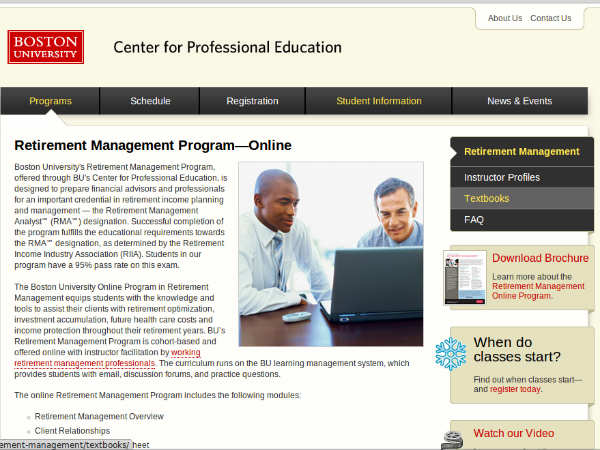Image resolution: width=600 pixels, height=450 pixels.
Task: Click the snowflake icon beside class start
Action: click(450, 353)
